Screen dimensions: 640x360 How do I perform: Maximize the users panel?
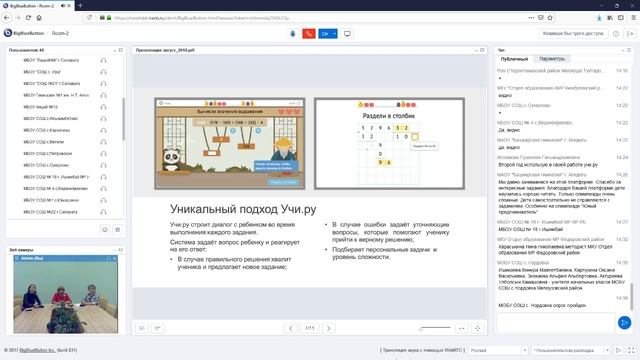(x=121, y=50)
